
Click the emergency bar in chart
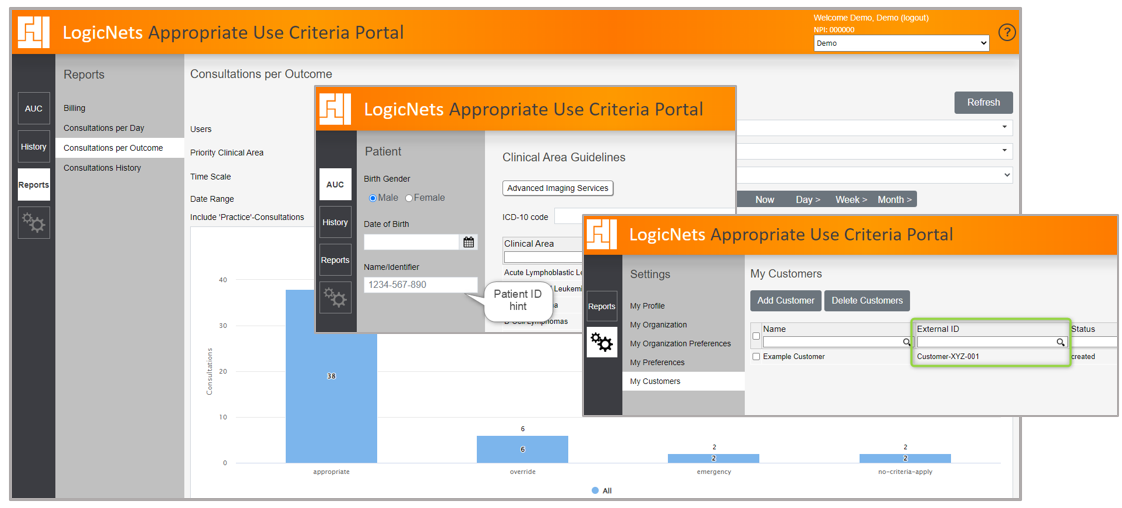coord(713,458)
